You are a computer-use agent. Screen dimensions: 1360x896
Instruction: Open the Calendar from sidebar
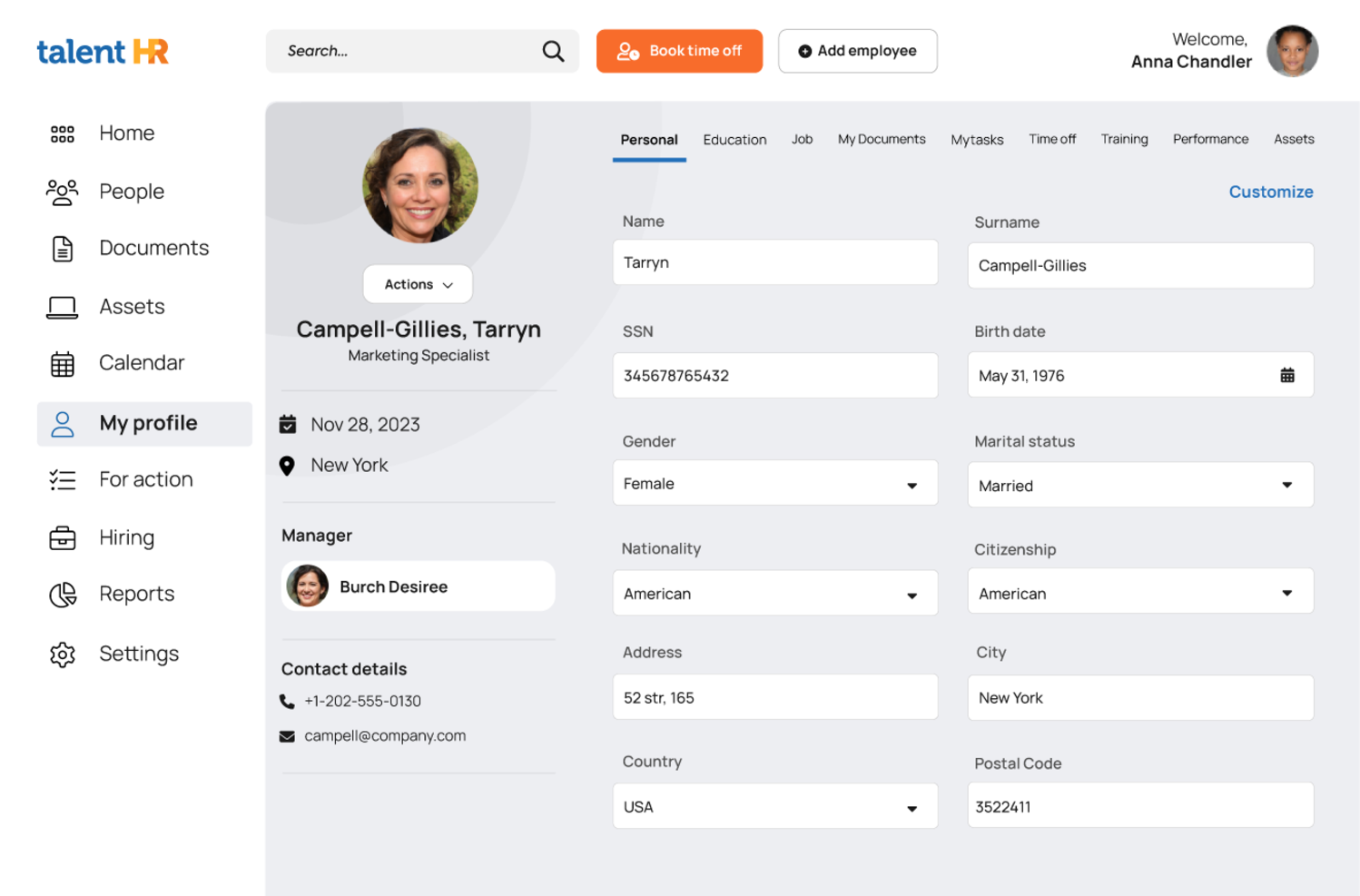click(62, 363)
